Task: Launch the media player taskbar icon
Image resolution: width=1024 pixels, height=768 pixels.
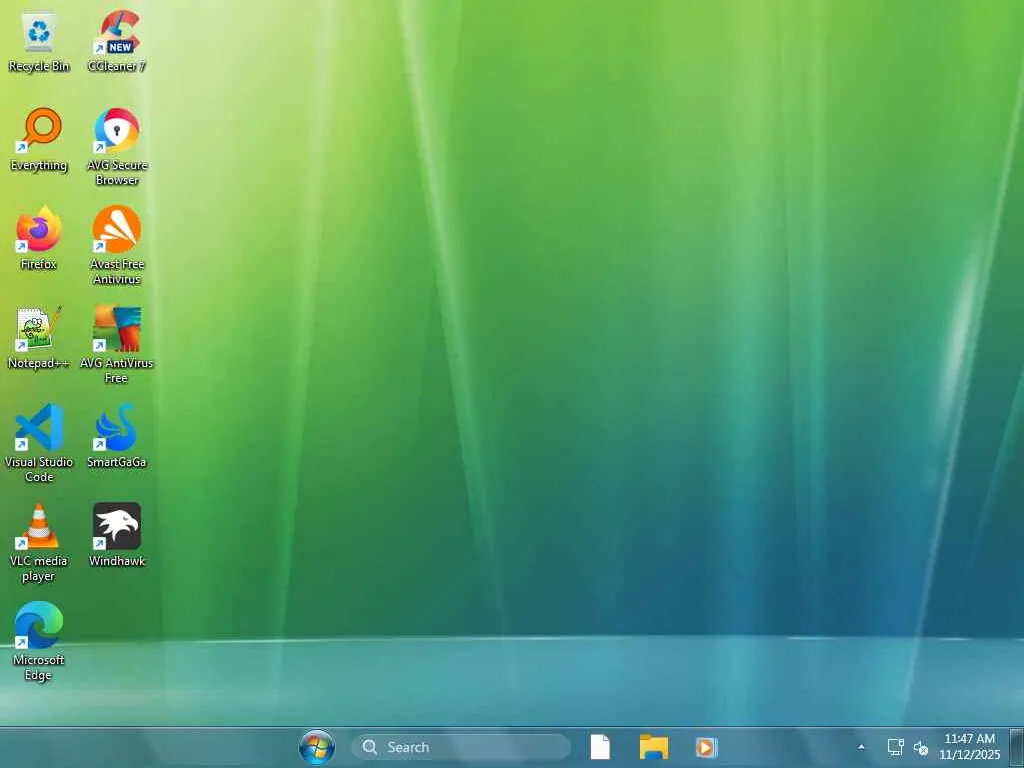Action: (x=706, y=747)
